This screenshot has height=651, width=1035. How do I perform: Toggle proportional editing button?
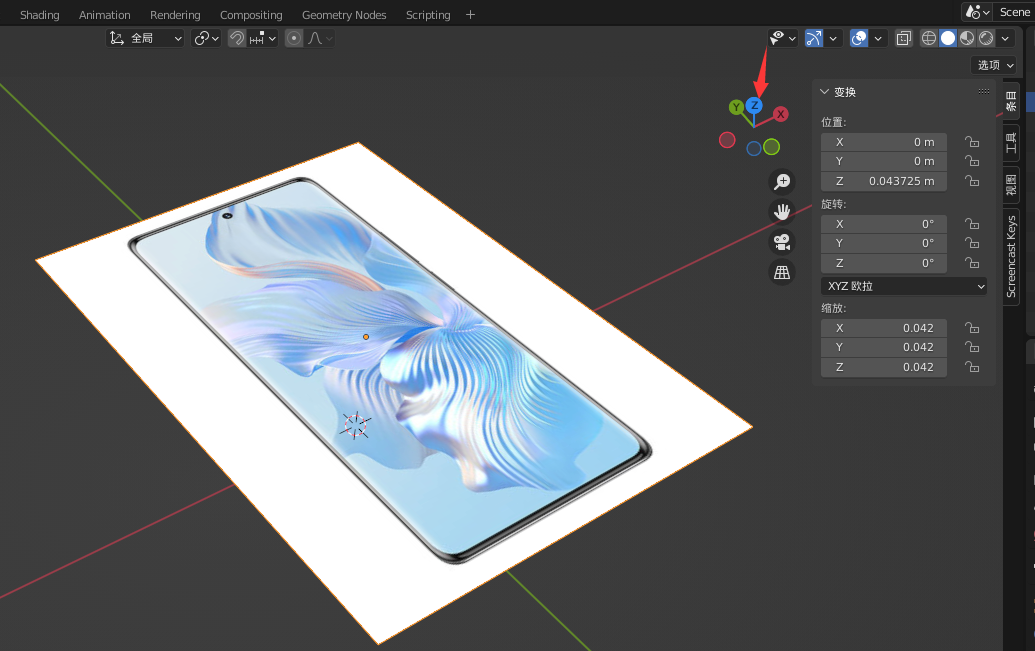[294, 39]
